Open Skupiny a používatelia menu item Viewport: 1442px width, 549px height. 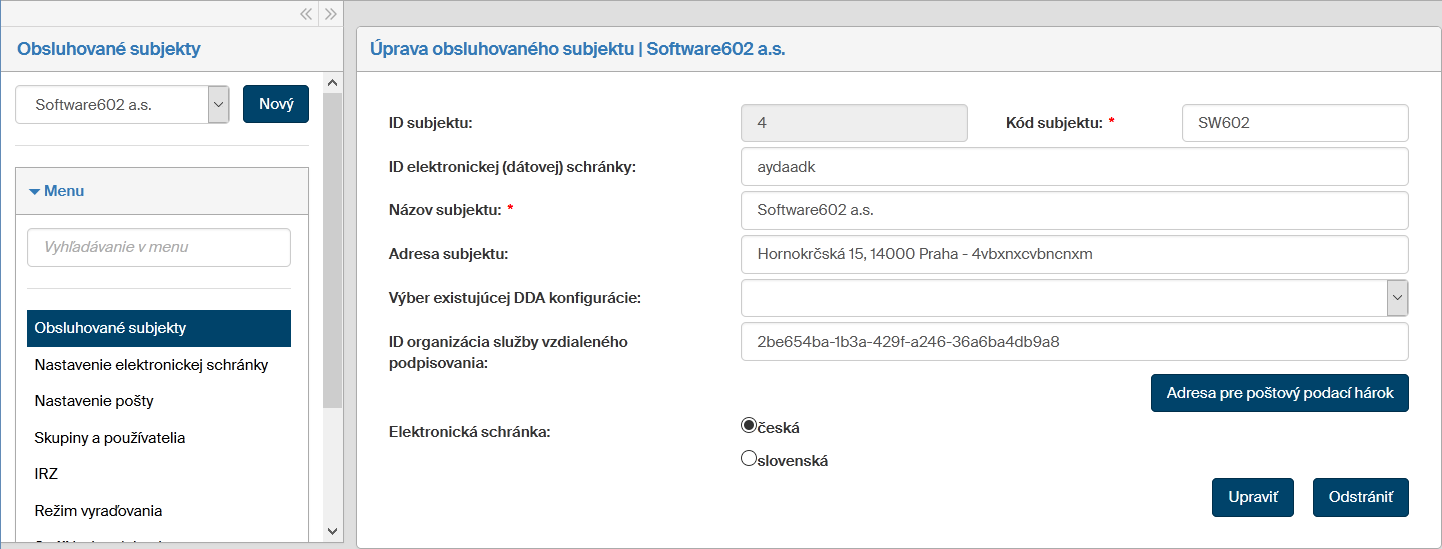click(110, 438)
